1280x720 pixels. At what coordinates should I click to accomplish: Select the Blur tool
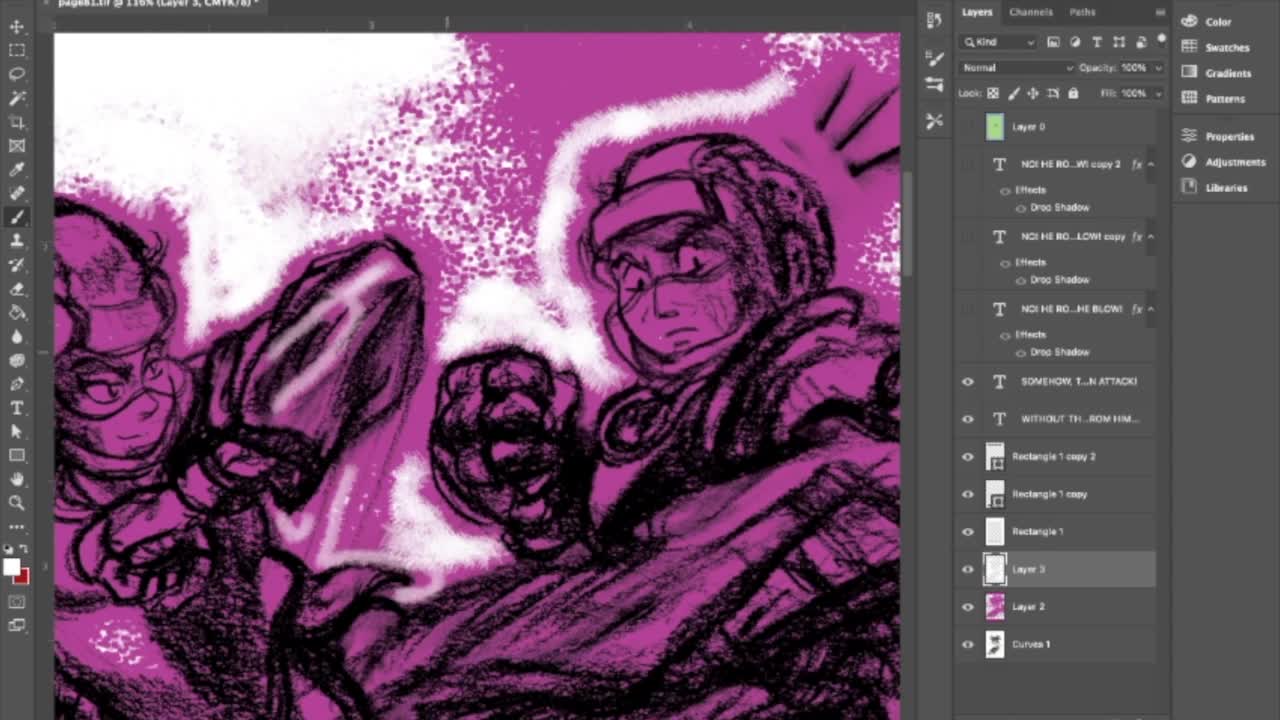17,337
